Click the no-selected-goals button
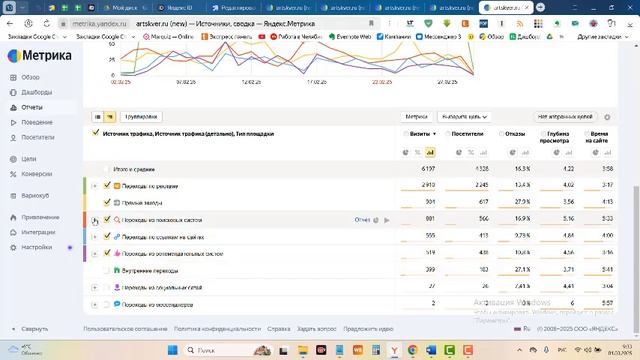 pos(565,117)
